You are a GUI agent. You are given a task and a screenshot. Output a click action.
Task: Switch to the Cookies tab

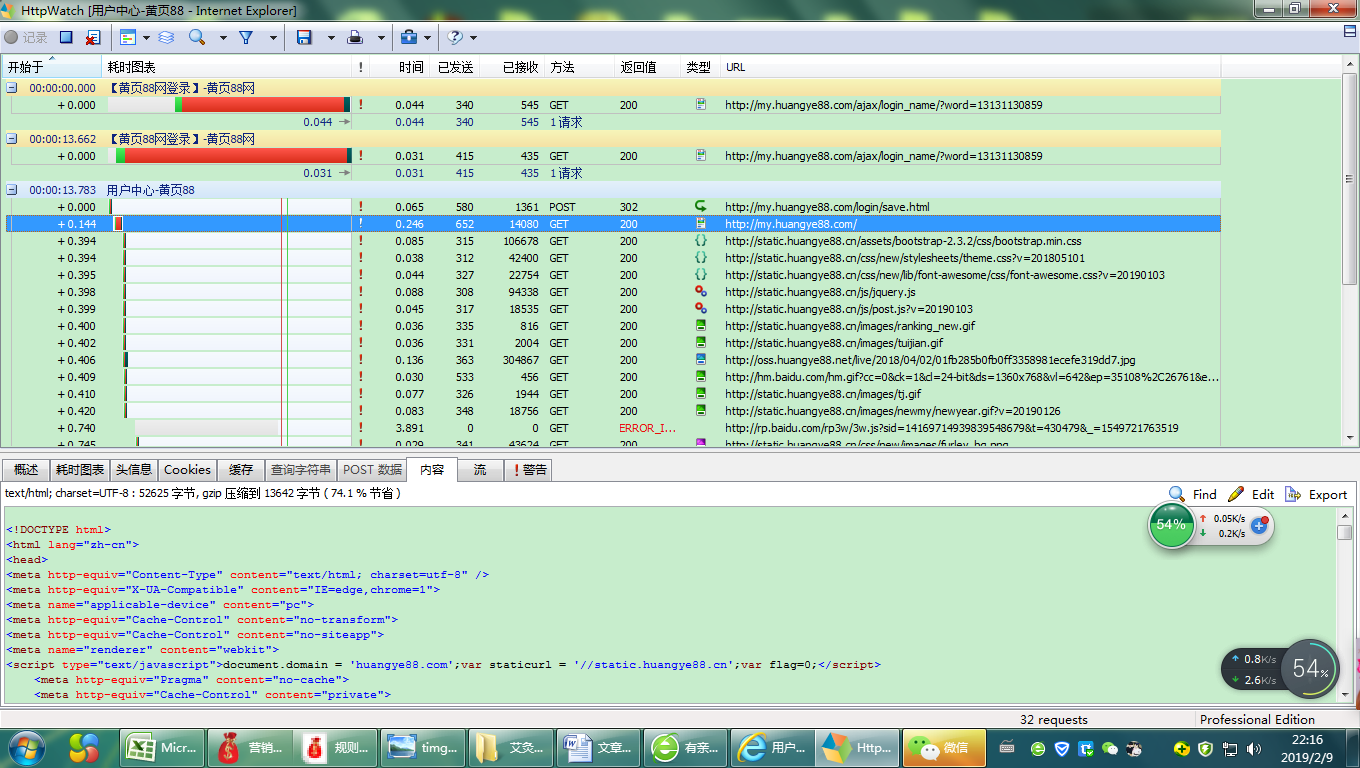(x=187, y=470)
